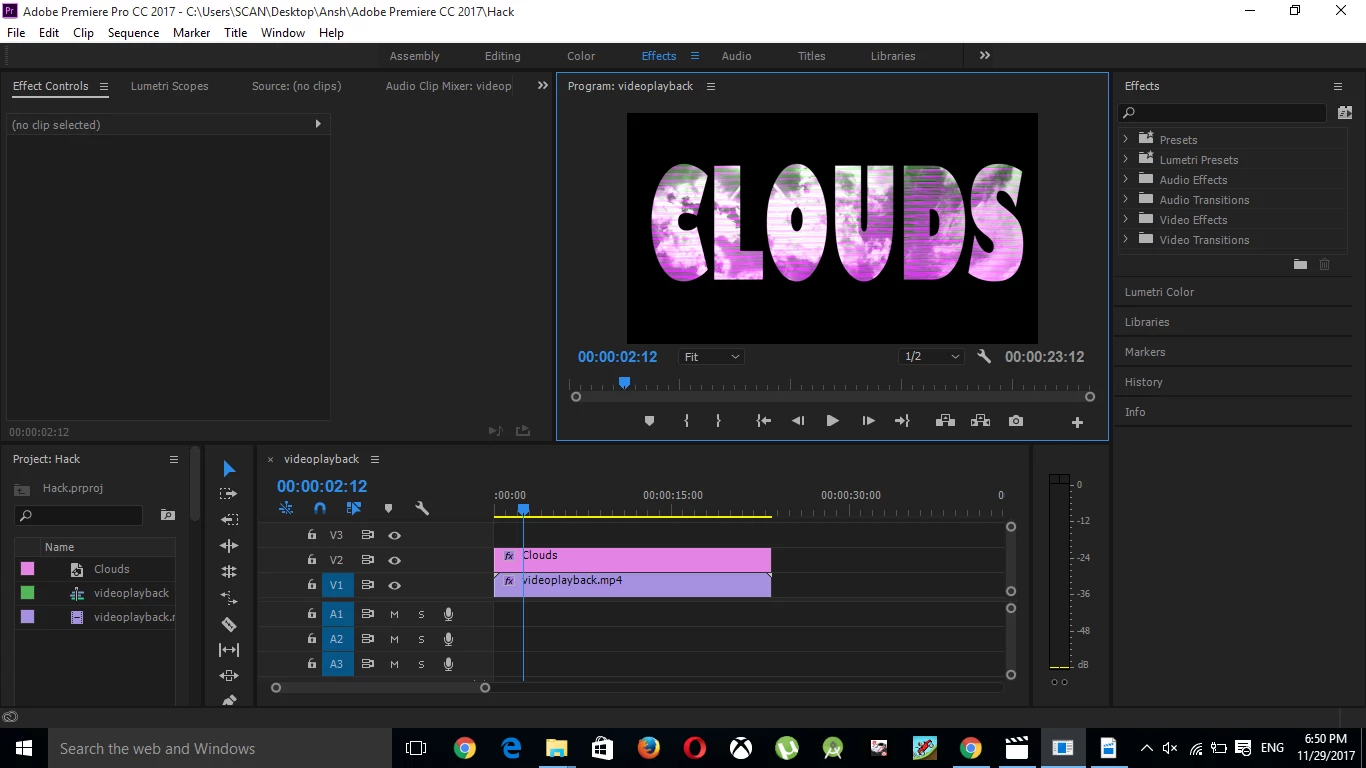The width and height of the screenshot is (1366, 768).
Task: Go to Out point in Program monitor
Action: click(x=902, y=421)
